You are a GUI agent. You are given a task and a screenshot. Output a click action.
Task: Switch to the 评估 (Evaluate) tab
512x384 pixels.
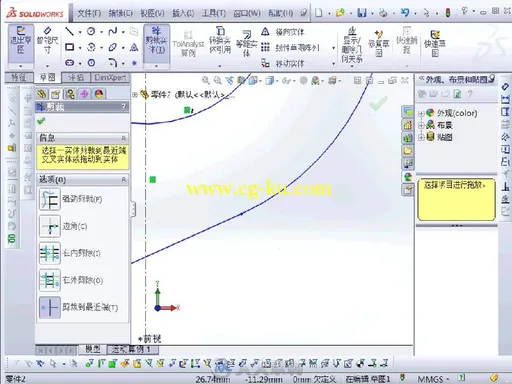point(76,78)
